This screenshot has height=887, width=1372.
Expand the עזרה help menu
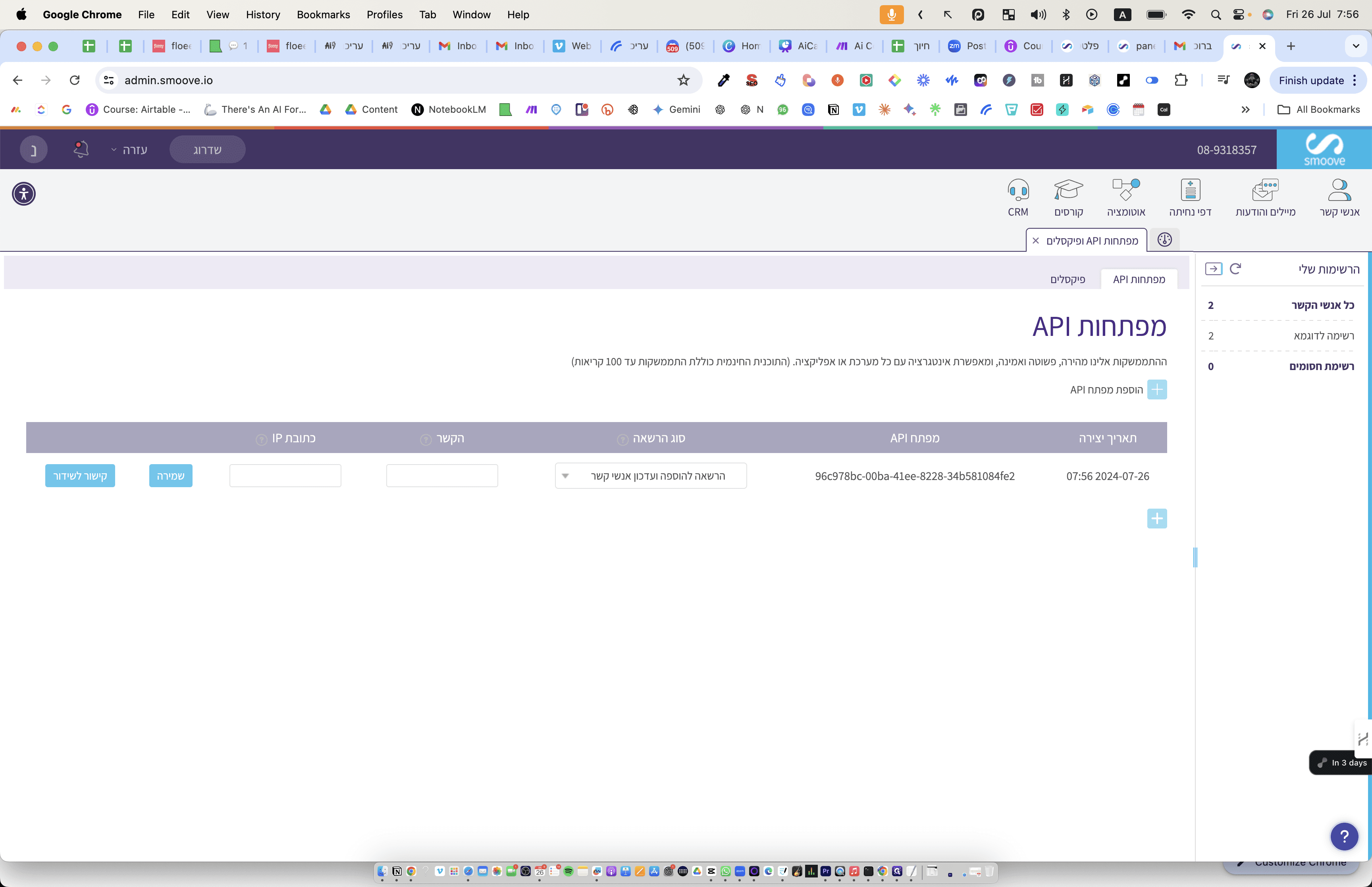[129, 150]
